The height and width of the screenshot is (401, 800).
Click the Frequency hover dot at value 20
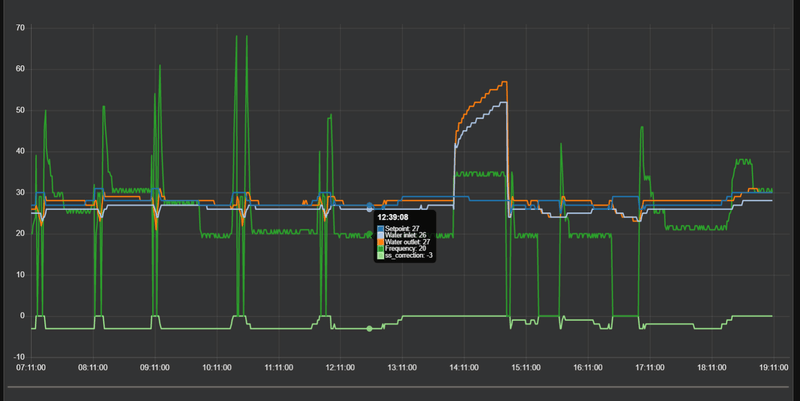(x=370, y=234)
